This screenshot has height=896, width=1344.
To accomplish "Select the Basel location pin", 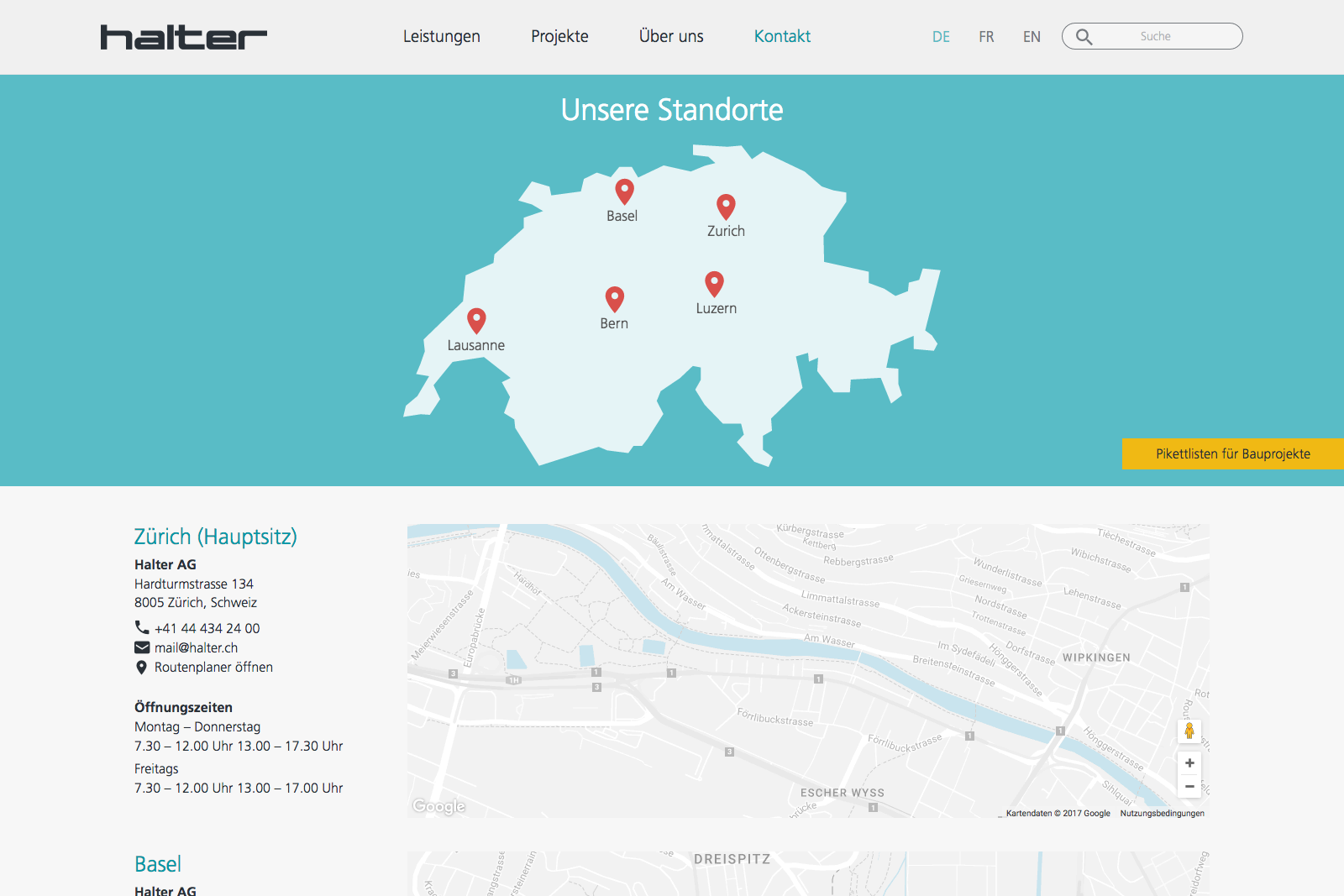I will point(624,191).
